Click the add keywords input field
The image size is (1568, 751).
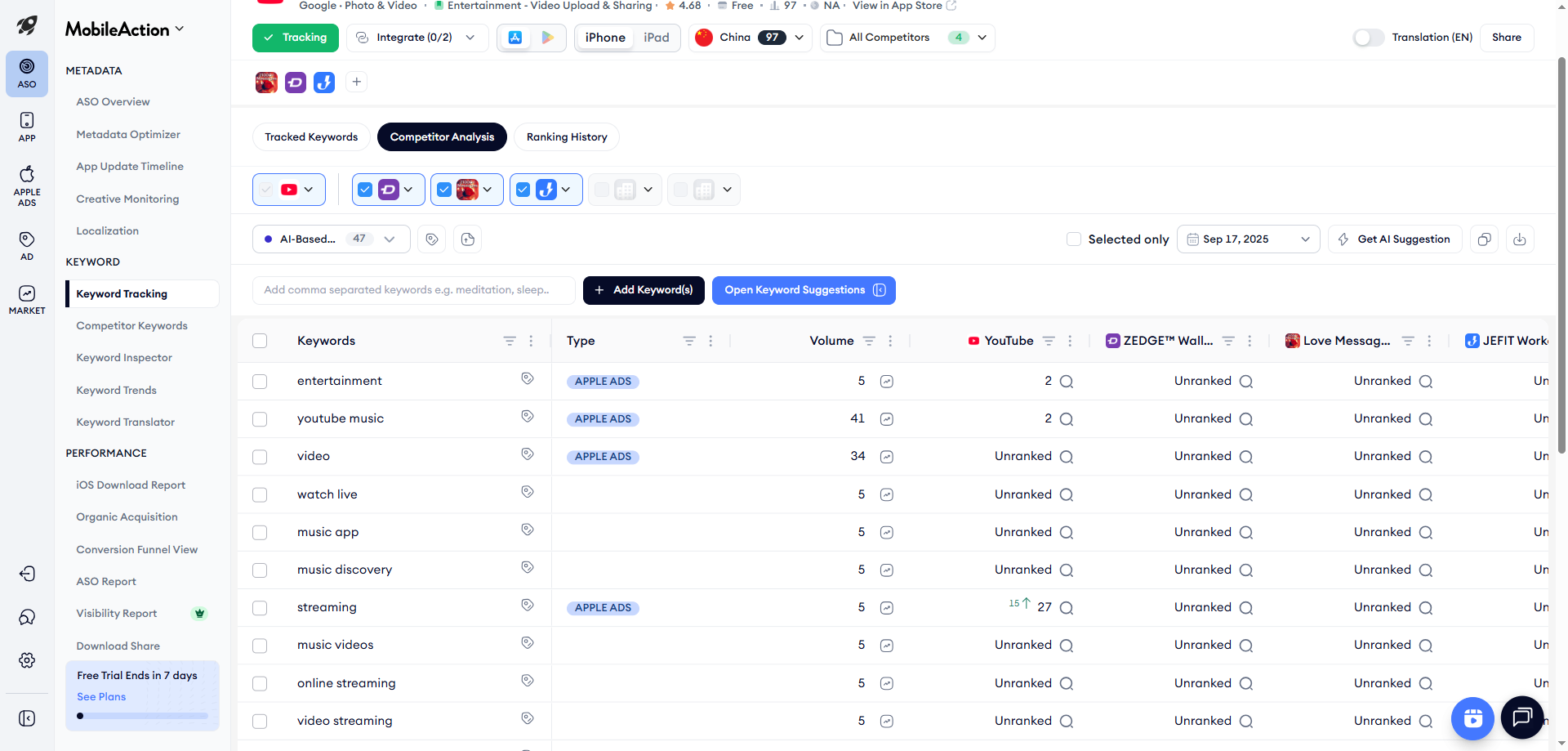[x=413, y=290]
